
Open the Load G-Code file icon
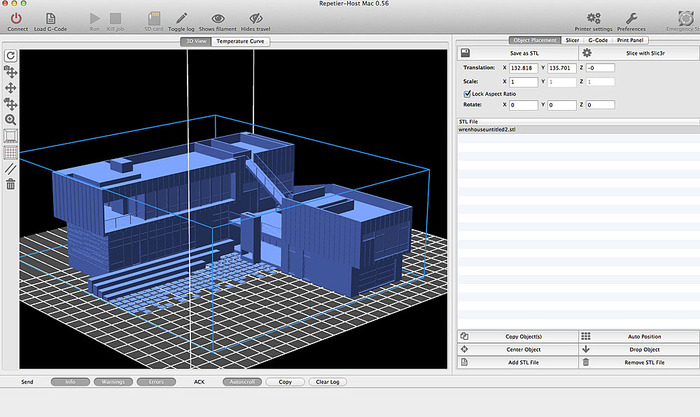pyautogui.click(x=52, y=17)
